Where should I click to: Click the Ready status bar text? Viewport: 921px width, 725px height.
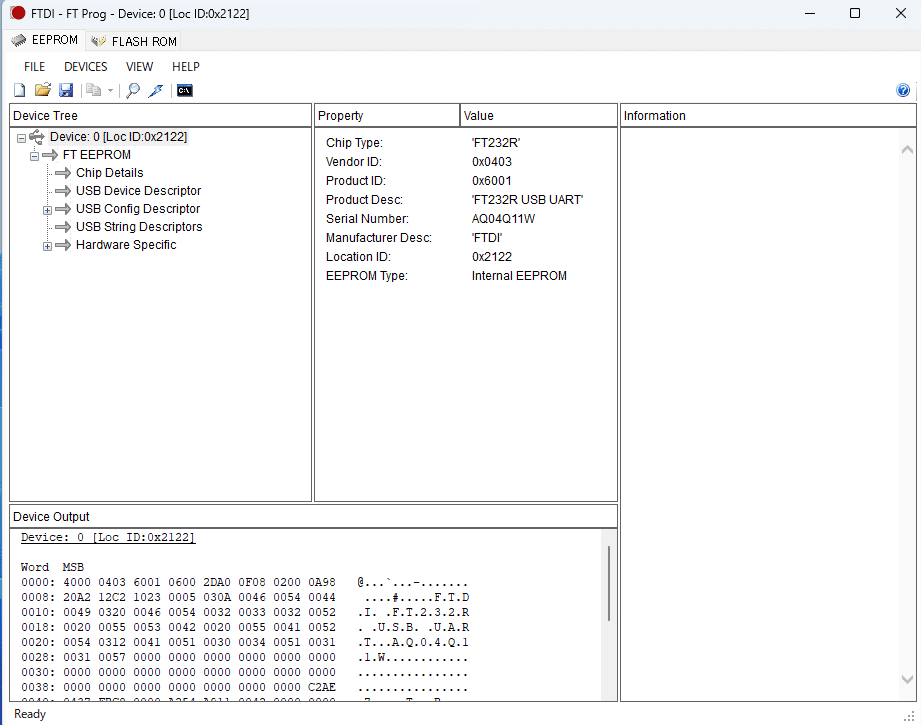(30, 714)
